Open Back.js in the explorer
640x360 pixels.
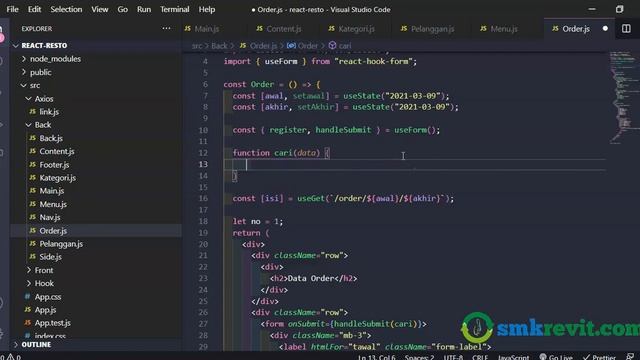point(51,138)
